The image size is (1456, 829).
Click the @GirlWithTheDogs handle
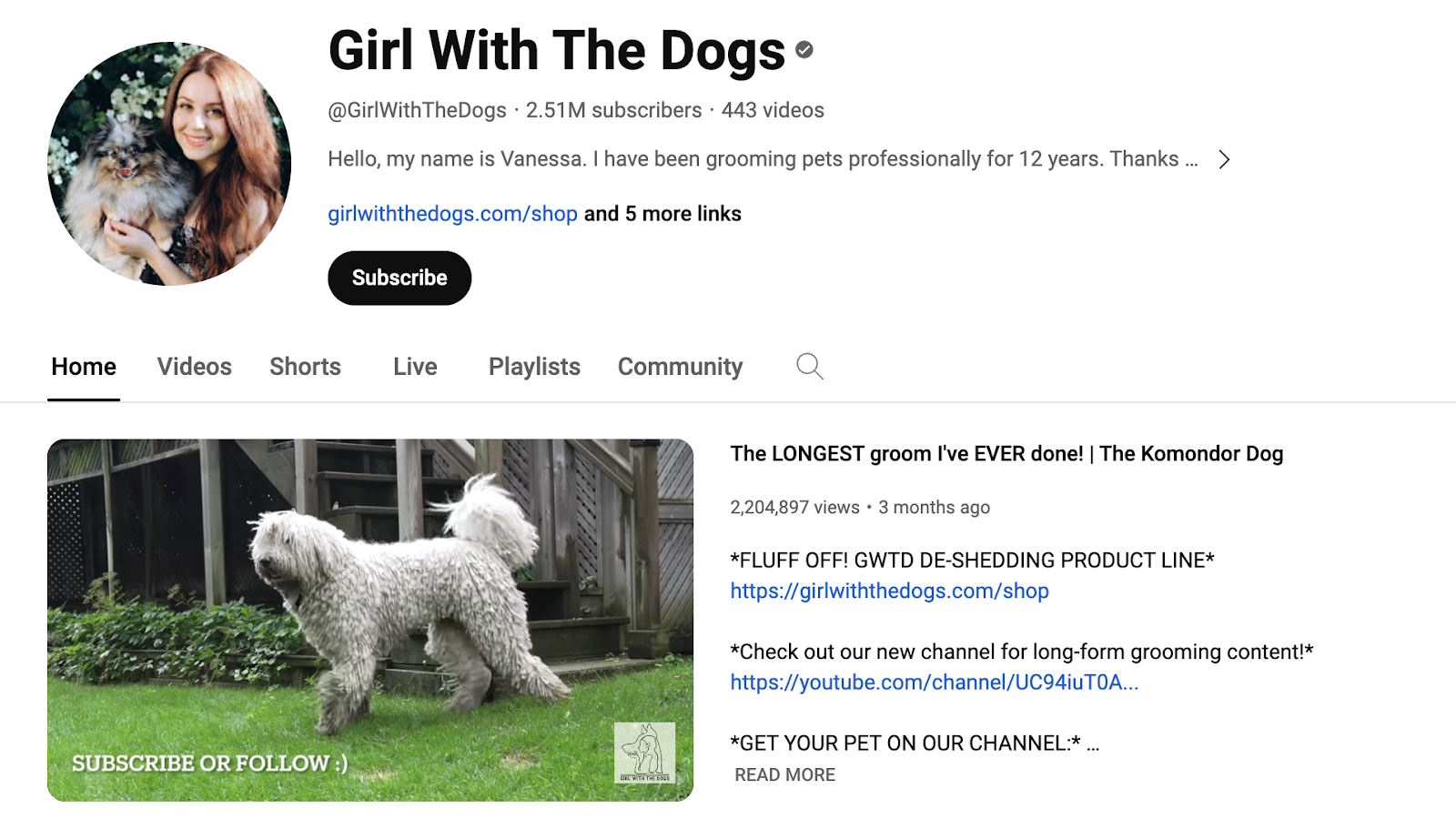coord(417,110)
